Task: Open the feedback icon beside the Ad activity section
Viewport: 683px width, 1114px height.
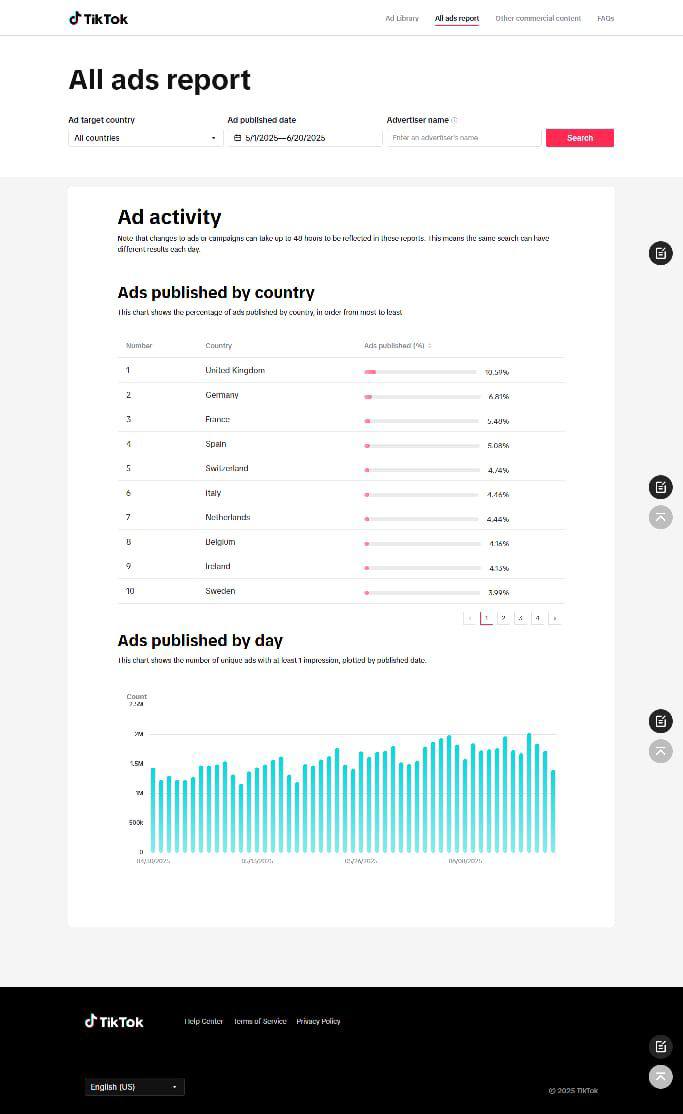Action: [x=660, y=253]
